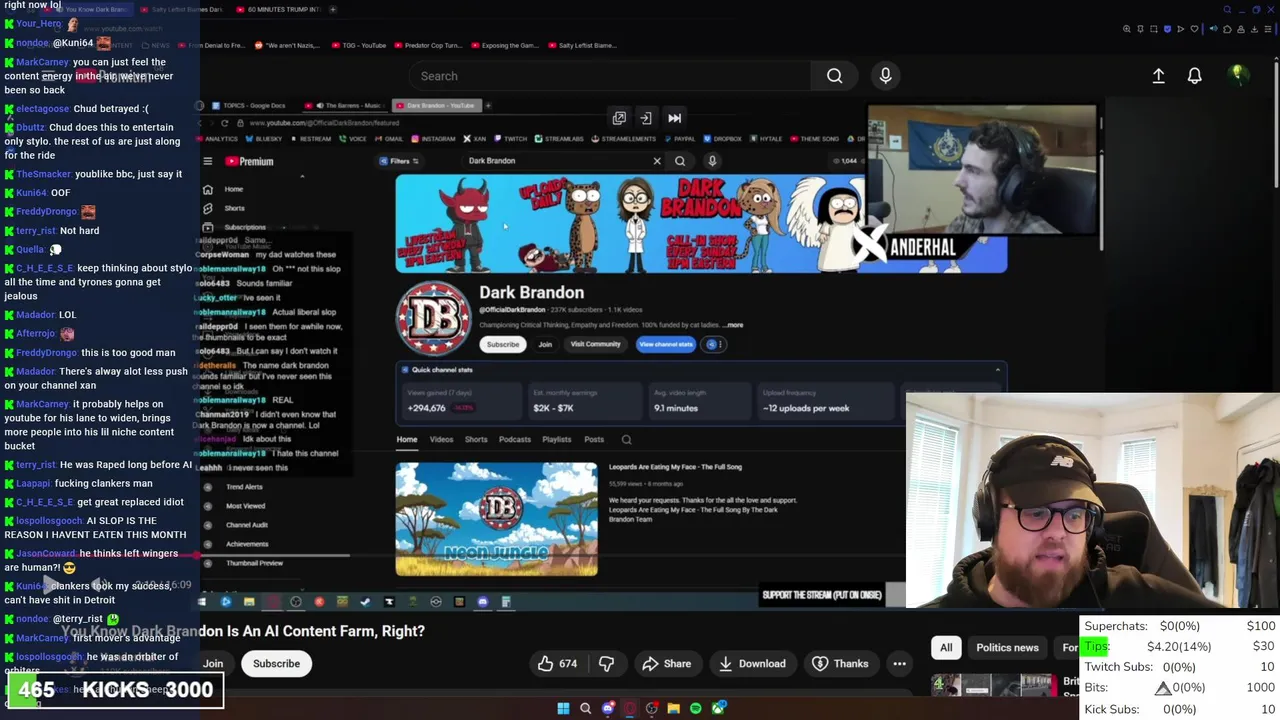This screenshot has height=720, width=1280.
Task: Switch to 'TOPICS - Google Docs' tab in the stream
Action: (x=249, y=105)
